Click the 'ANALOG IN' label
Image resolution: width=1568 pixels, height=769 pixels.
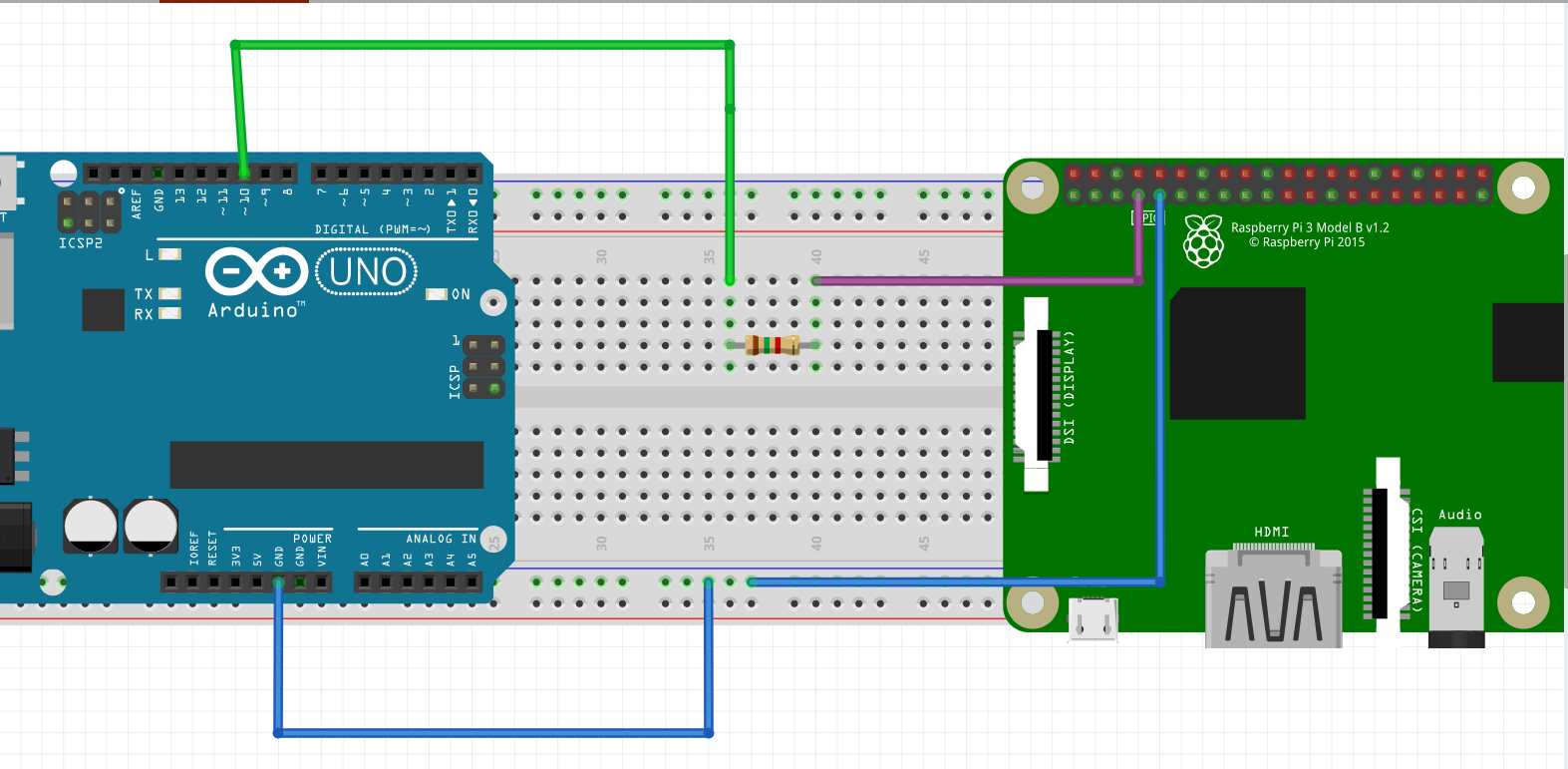441,539
